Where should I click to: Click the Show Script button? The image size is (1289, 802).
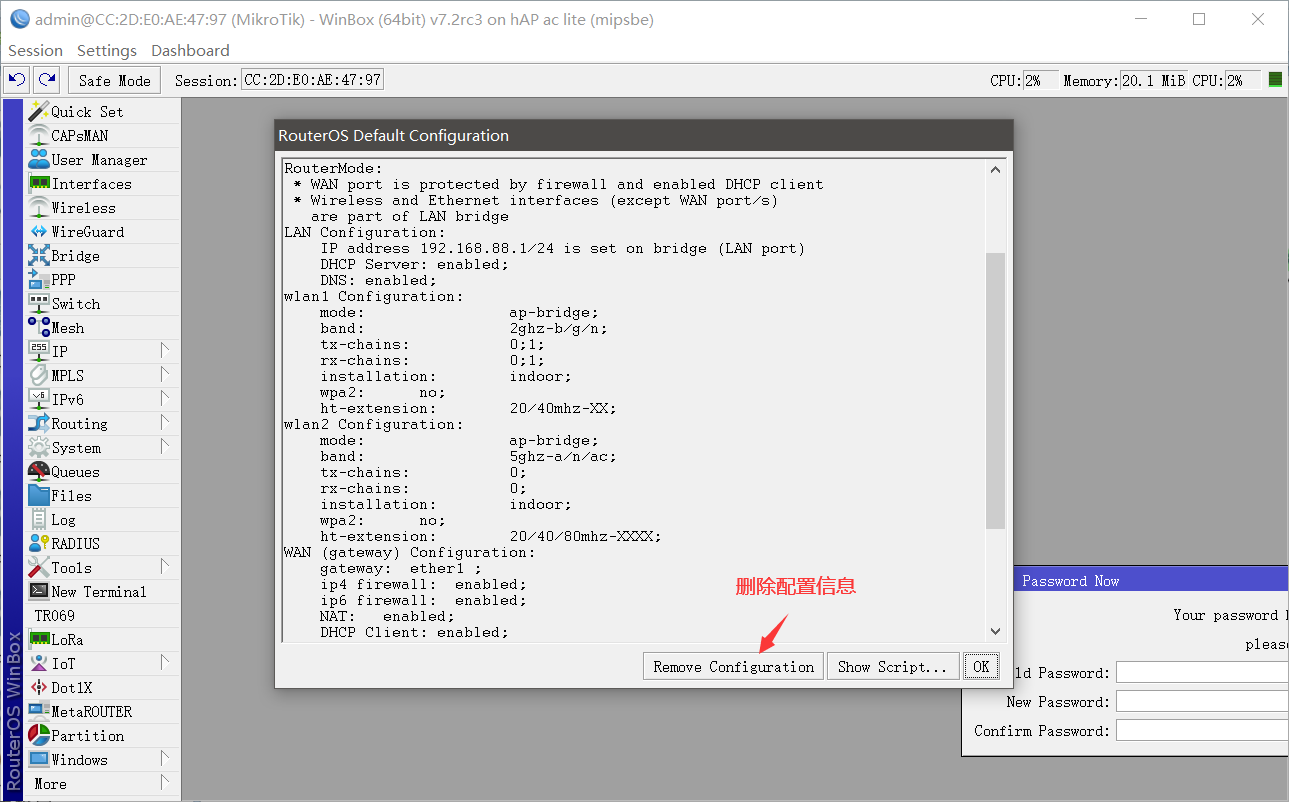[x=892, y=666]
